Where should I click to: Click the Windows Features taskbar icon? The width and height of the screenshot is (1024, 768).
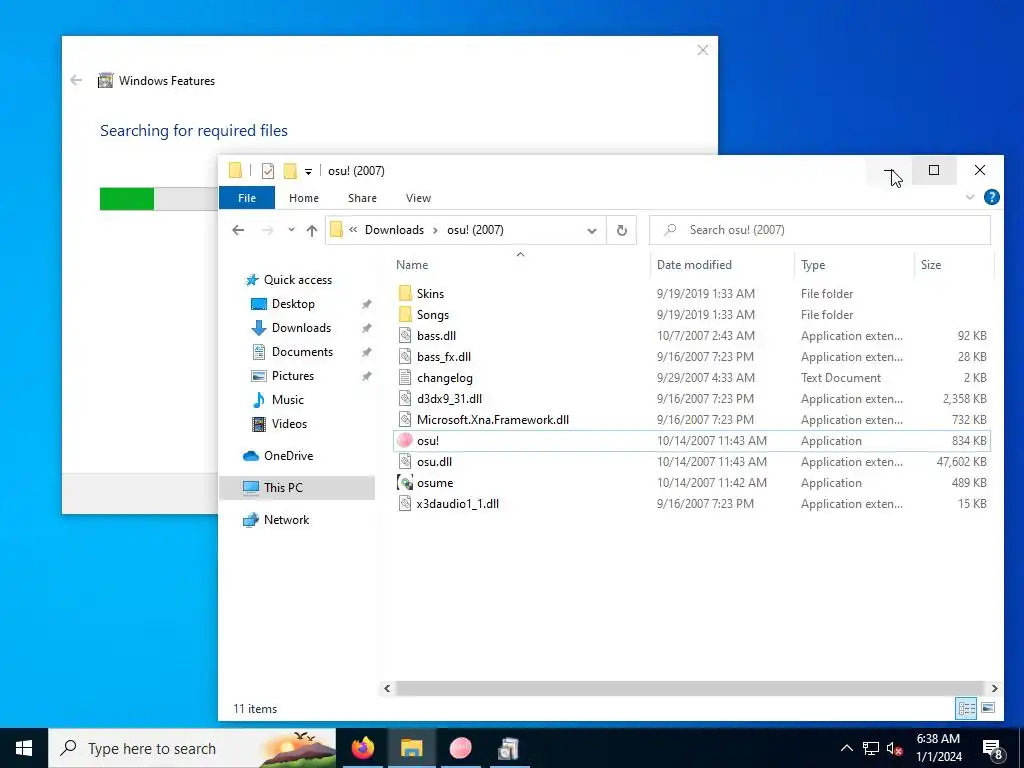[508, 748]
